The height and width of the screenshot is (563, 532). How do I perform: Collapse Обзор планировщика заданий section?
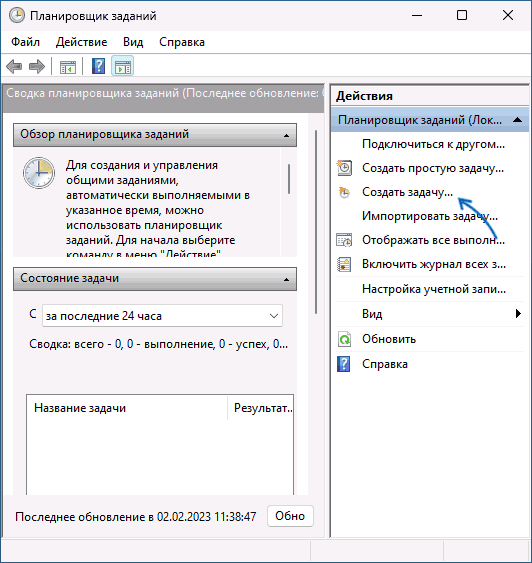[x=286, y=135]
